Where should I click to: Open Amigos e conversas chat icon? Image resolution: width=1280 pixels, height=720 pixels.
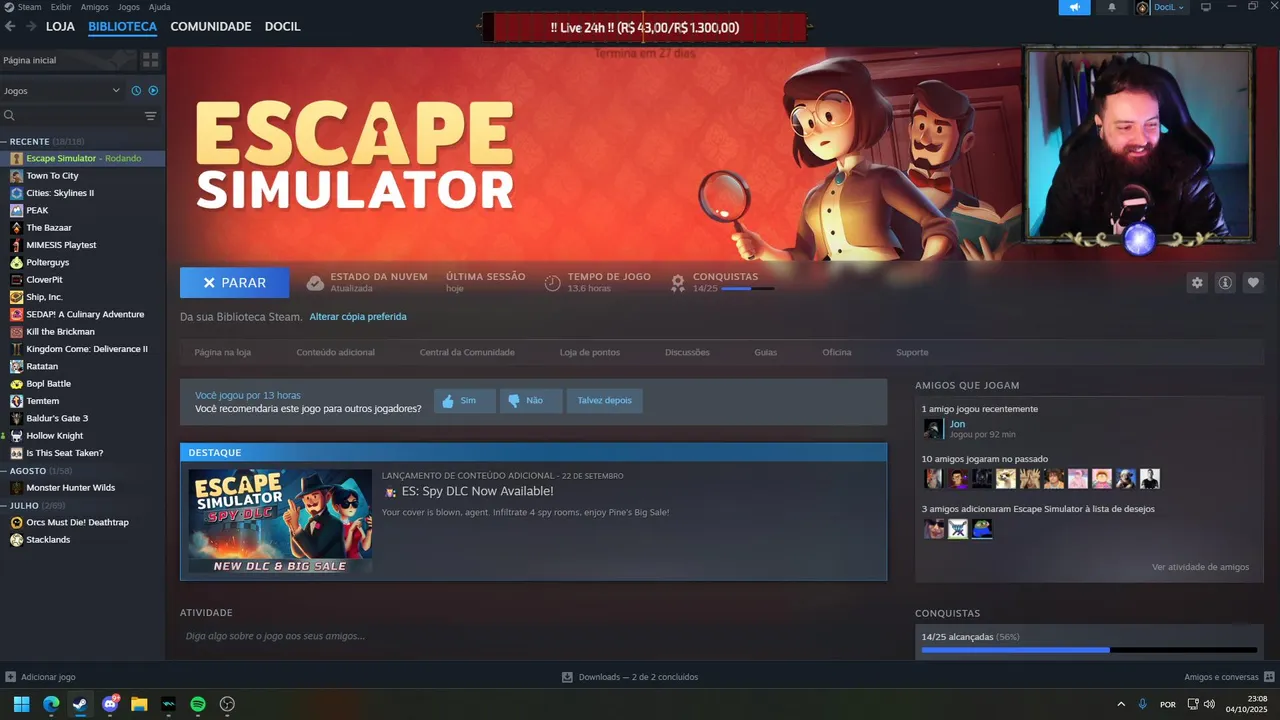click(1270, 677)
